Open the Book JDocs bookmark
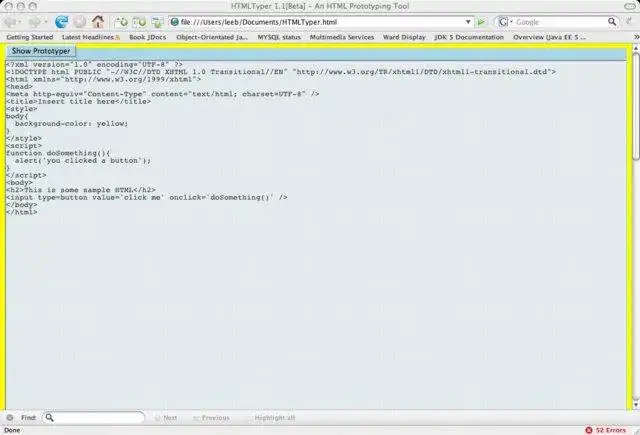Image resolution: width=640 pixels, height=435 pixels. [148, 37]
